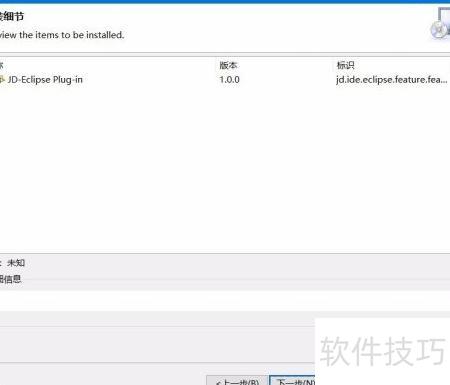Click the 详细信息 section label
This screenshot has width=450, height=385.
pos(10,279)
